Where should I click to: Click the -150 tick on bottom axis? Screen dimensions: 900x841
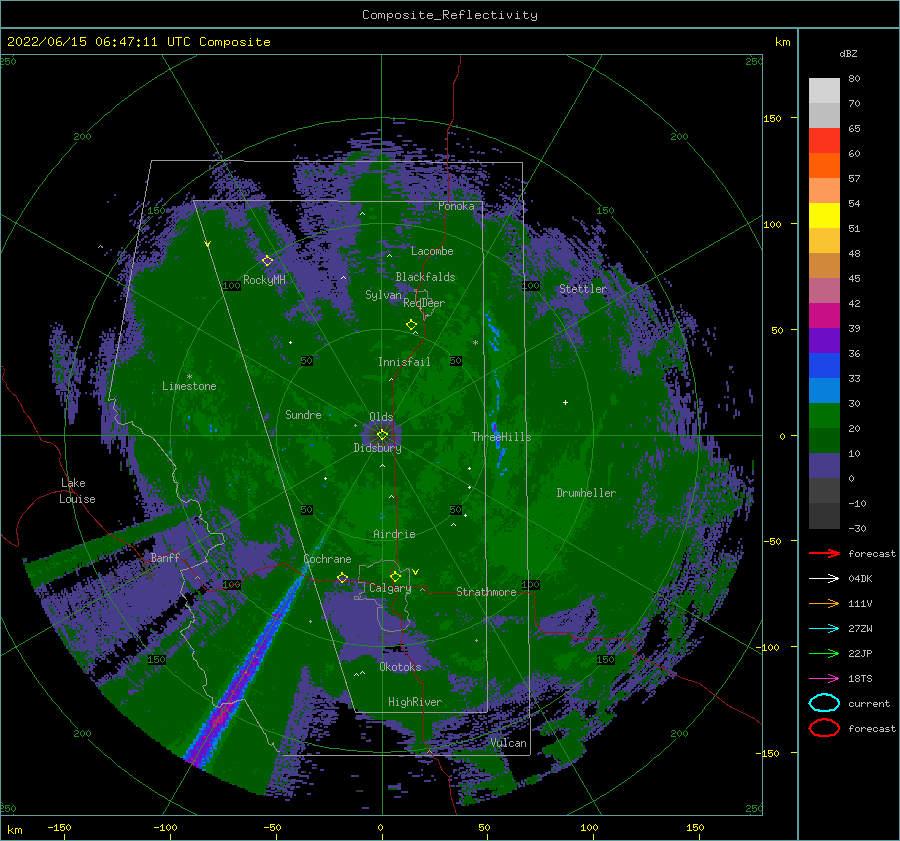[59, 827]
